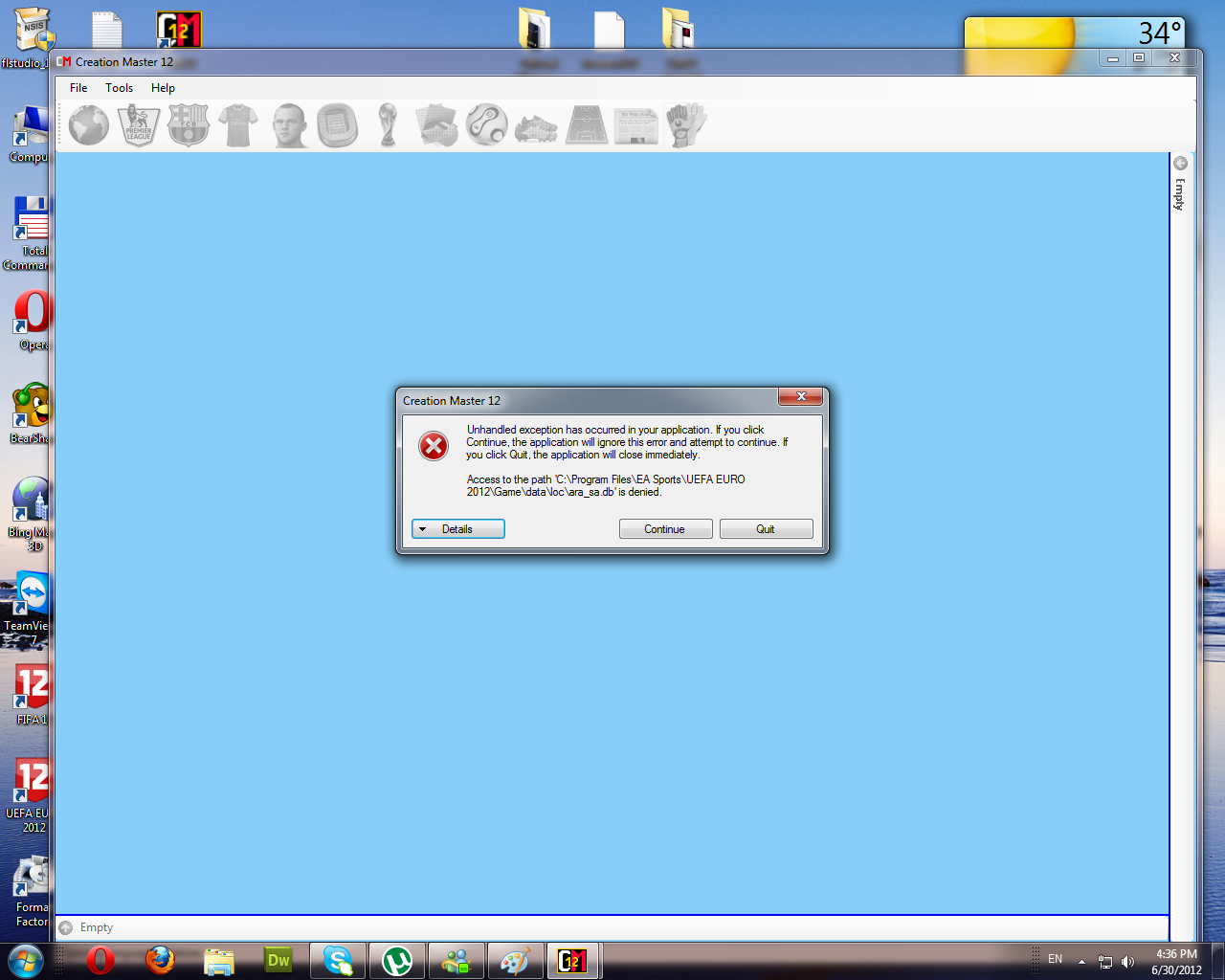1225x980 pixels.
Task: Click the network tray icon
Action: pos(1105,961)
